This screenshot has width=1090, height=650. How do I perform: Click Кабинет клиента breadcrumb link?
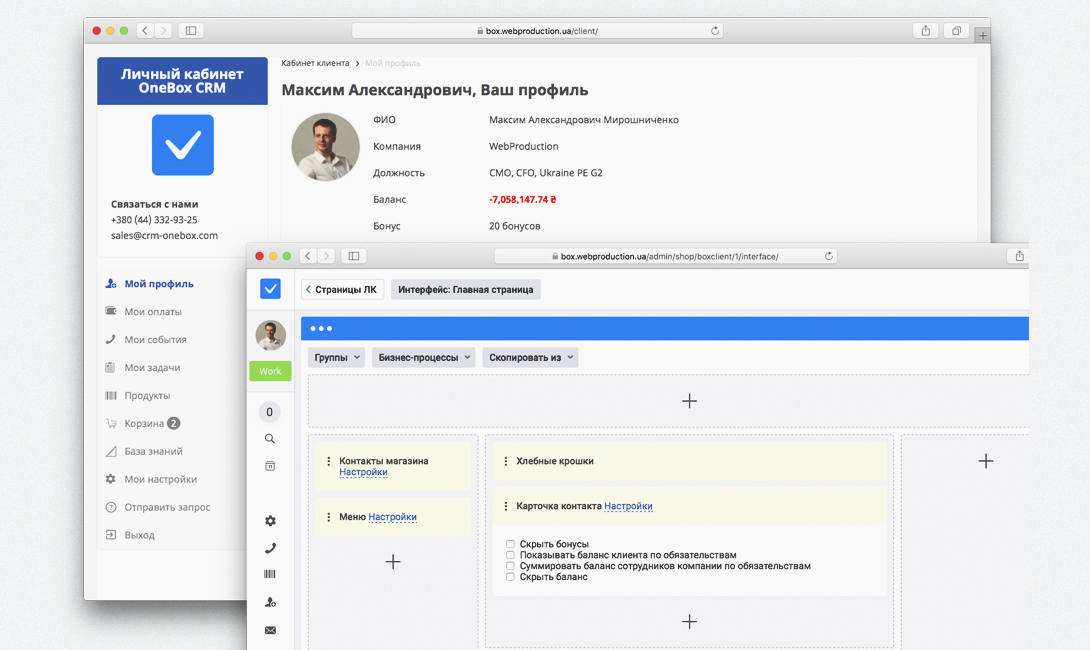pos(315,63)
